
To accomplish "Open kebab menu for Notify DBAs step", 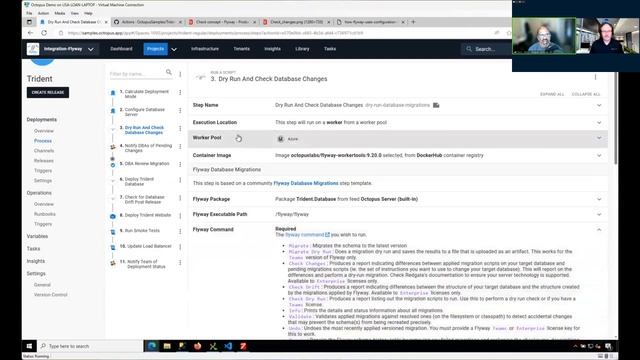I will (x=180, y=147).
